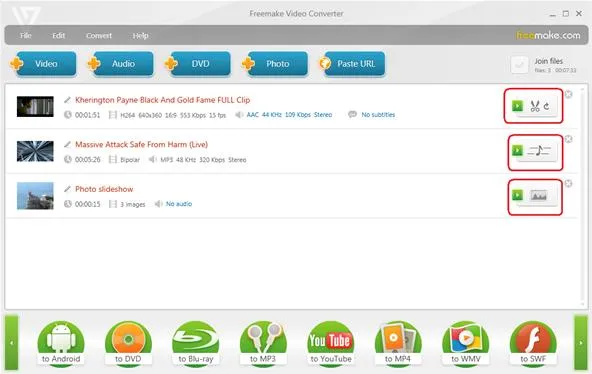Open audio editor icon for Massive Attack track
The image size is (592, 374).
539,151
